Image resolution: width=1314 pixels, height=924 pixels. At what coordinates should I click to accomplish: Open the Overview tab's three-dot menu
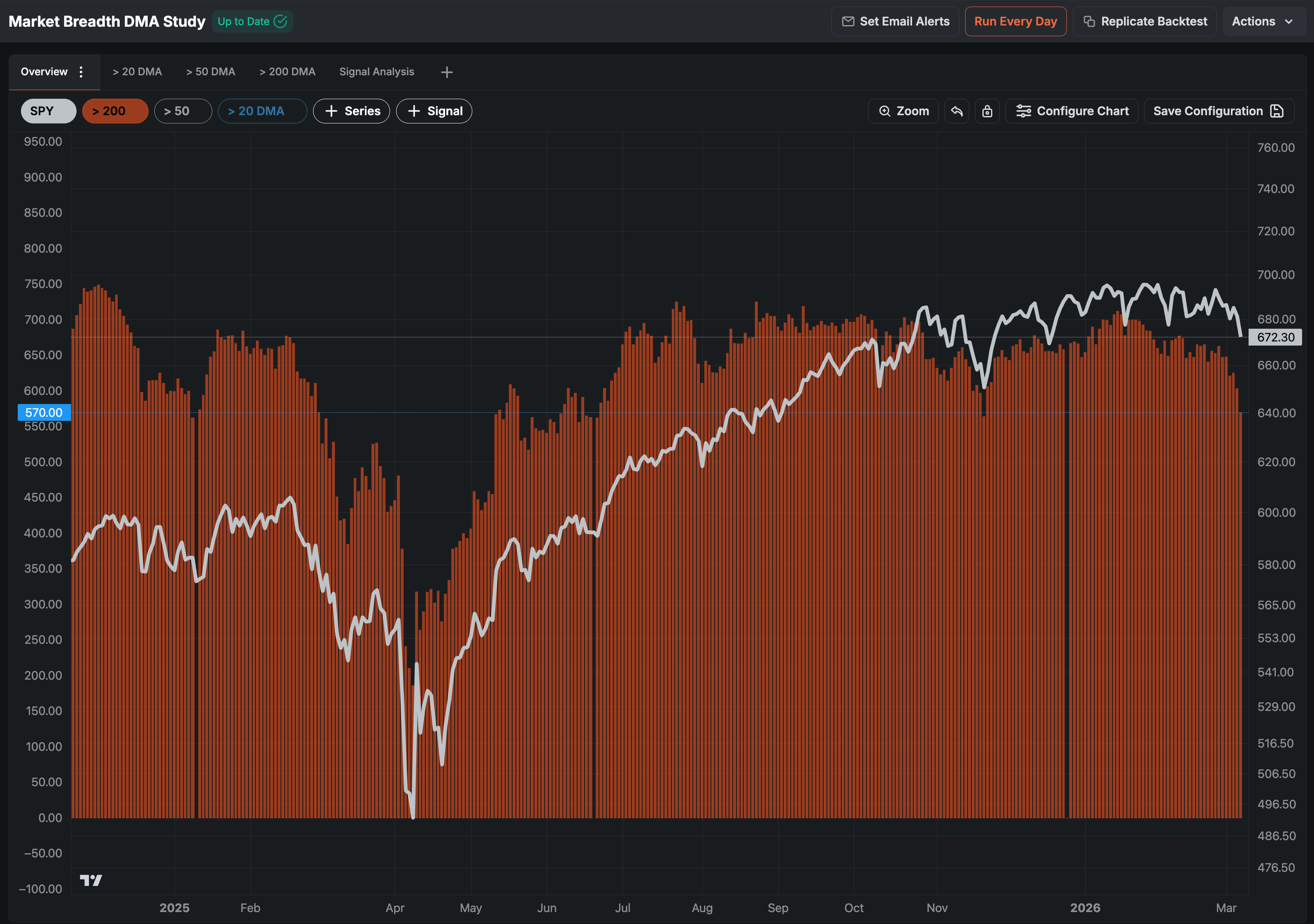click(81, 72)
